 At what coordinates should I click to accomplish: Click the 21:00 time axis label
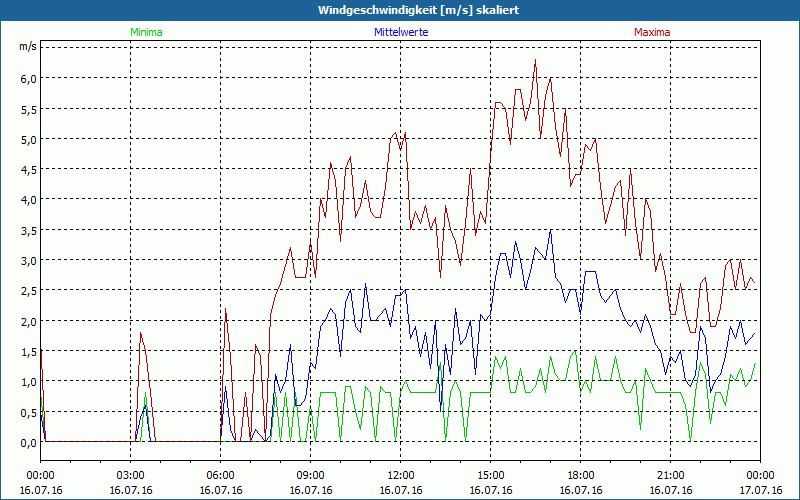click(x=670, y=476)
